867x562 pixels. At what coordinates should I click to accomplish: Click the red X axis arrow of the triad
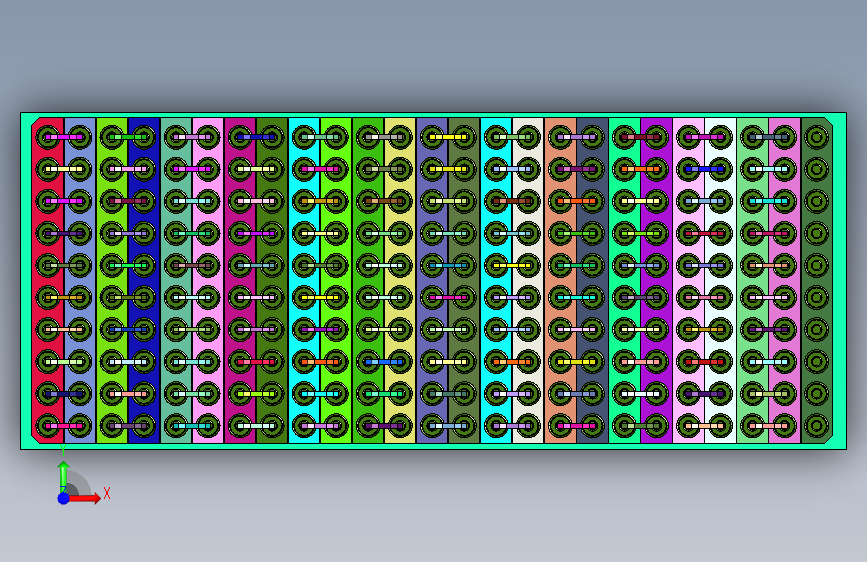84,498
